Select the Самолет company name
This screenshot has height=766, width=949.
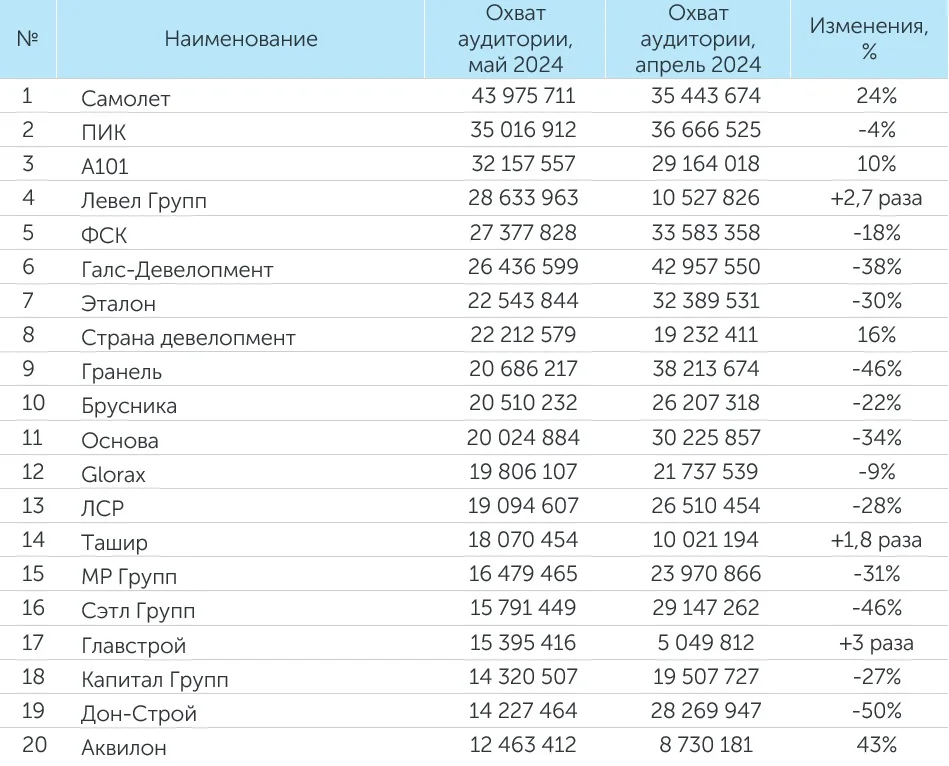point(126,98)
